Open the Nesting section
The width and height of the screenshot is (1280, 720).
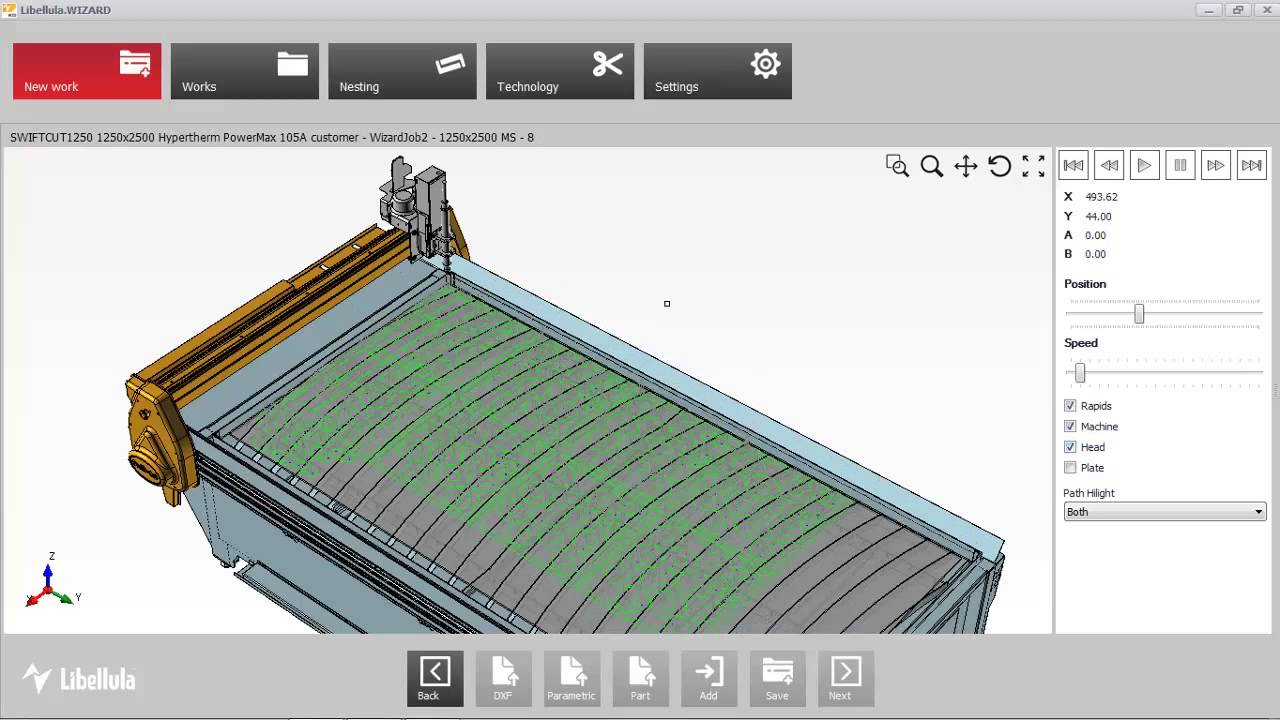402,71
